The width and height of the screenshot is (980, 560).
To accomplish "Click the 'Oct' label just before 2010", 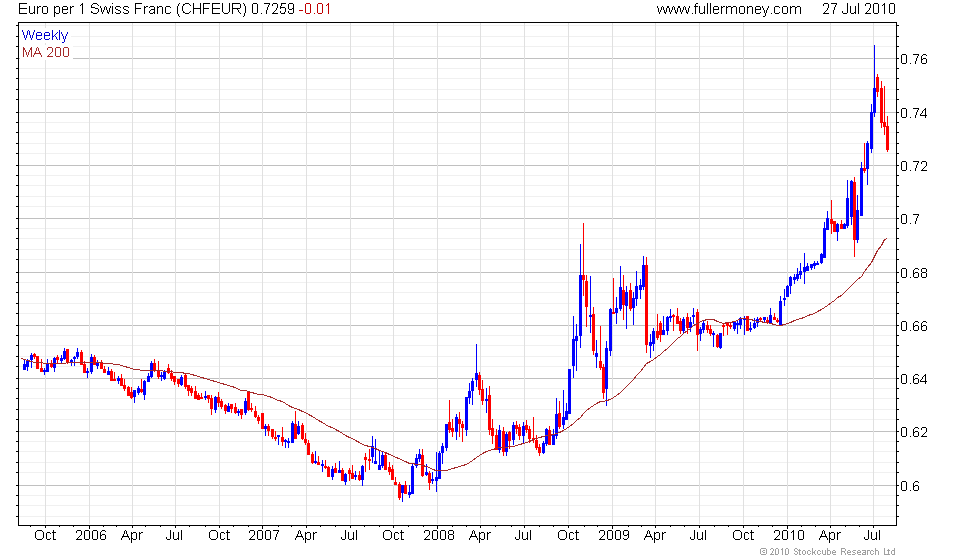I will coord(743,536).
